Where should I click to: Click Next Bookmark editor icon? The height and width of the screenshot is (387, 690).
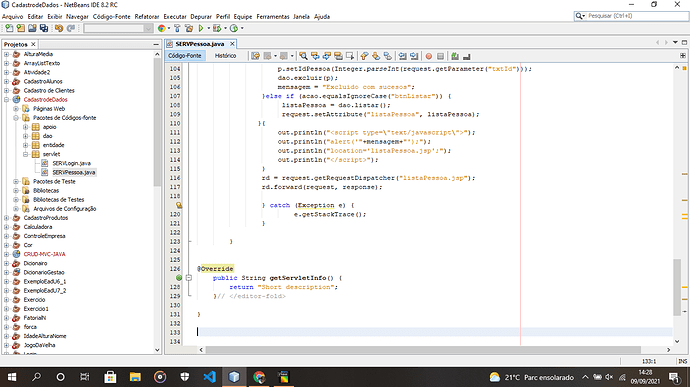[376, 56]
